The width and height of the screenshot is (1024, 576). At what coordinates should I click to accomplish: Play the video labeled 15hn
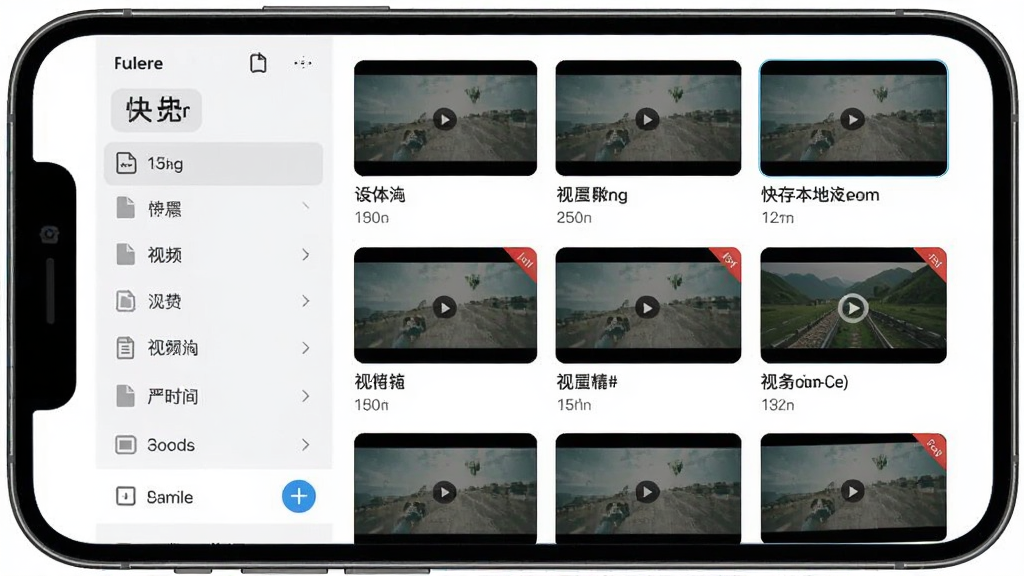647,308
